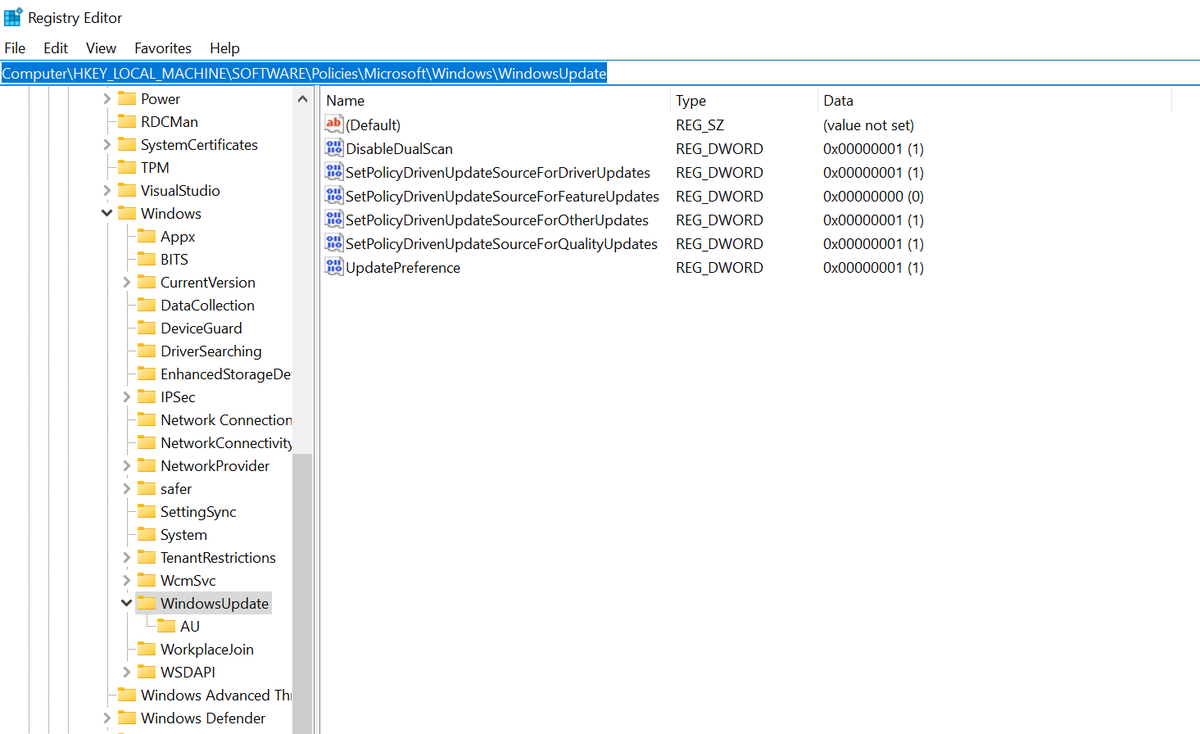Click the DisableDualScan DWORD icon
Screen dimensions: 1200x734
(334, 149)
